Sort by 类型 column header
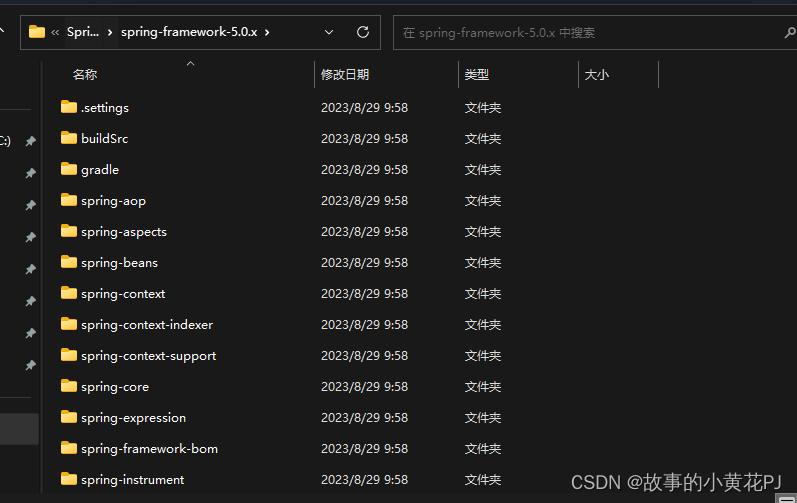797x503 pixels. pos(476,75)
